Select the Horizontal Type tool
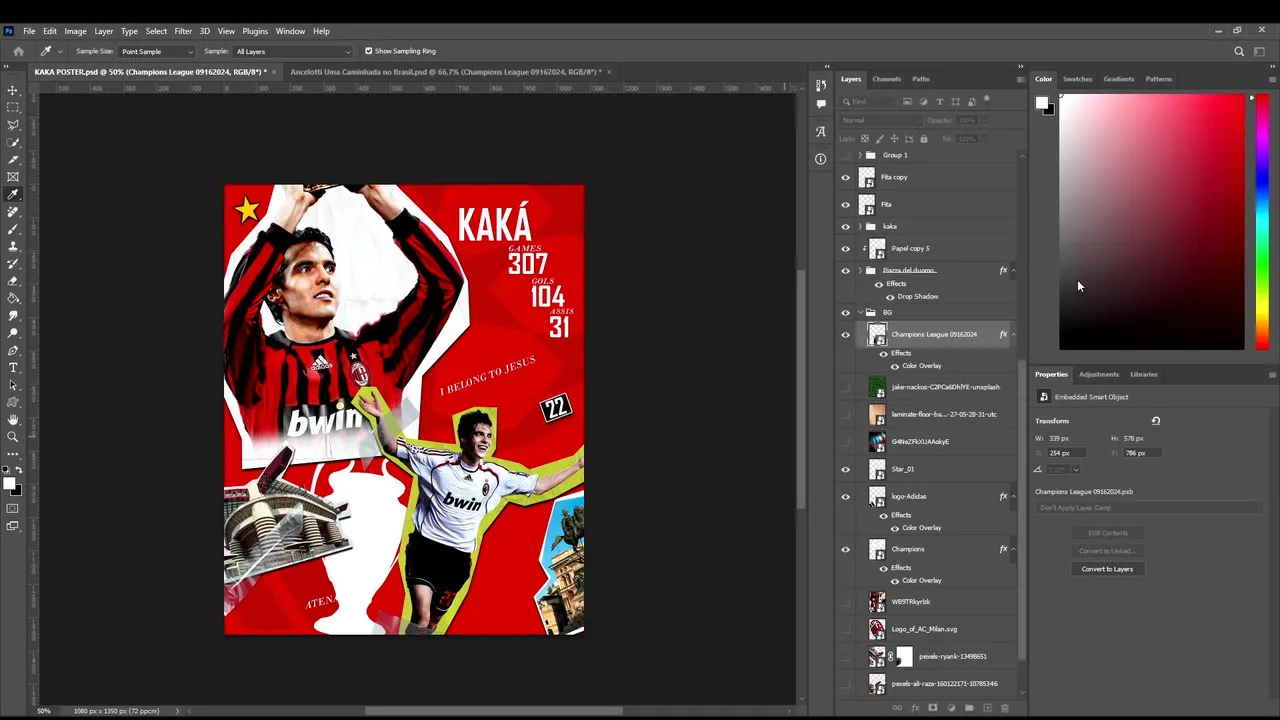This screenshot has width=1280, height=720. (13, 368)
